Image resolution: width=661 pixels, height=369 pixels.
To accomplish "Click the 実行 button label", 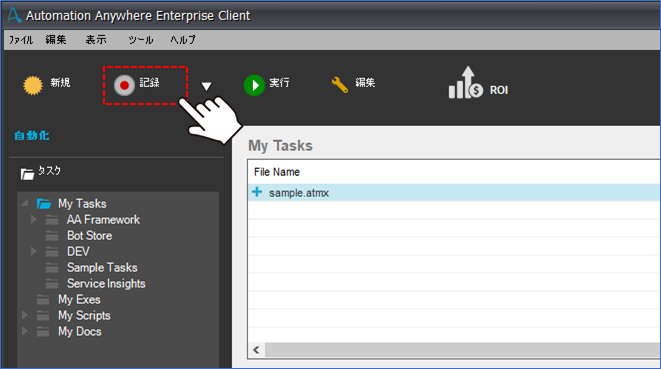I will point(279,83).
